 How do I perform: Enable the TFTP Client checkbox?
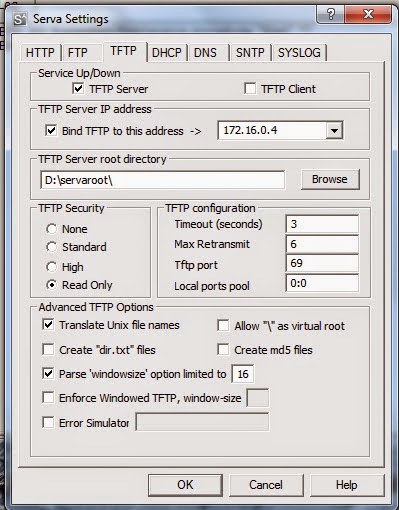[250, 89]
